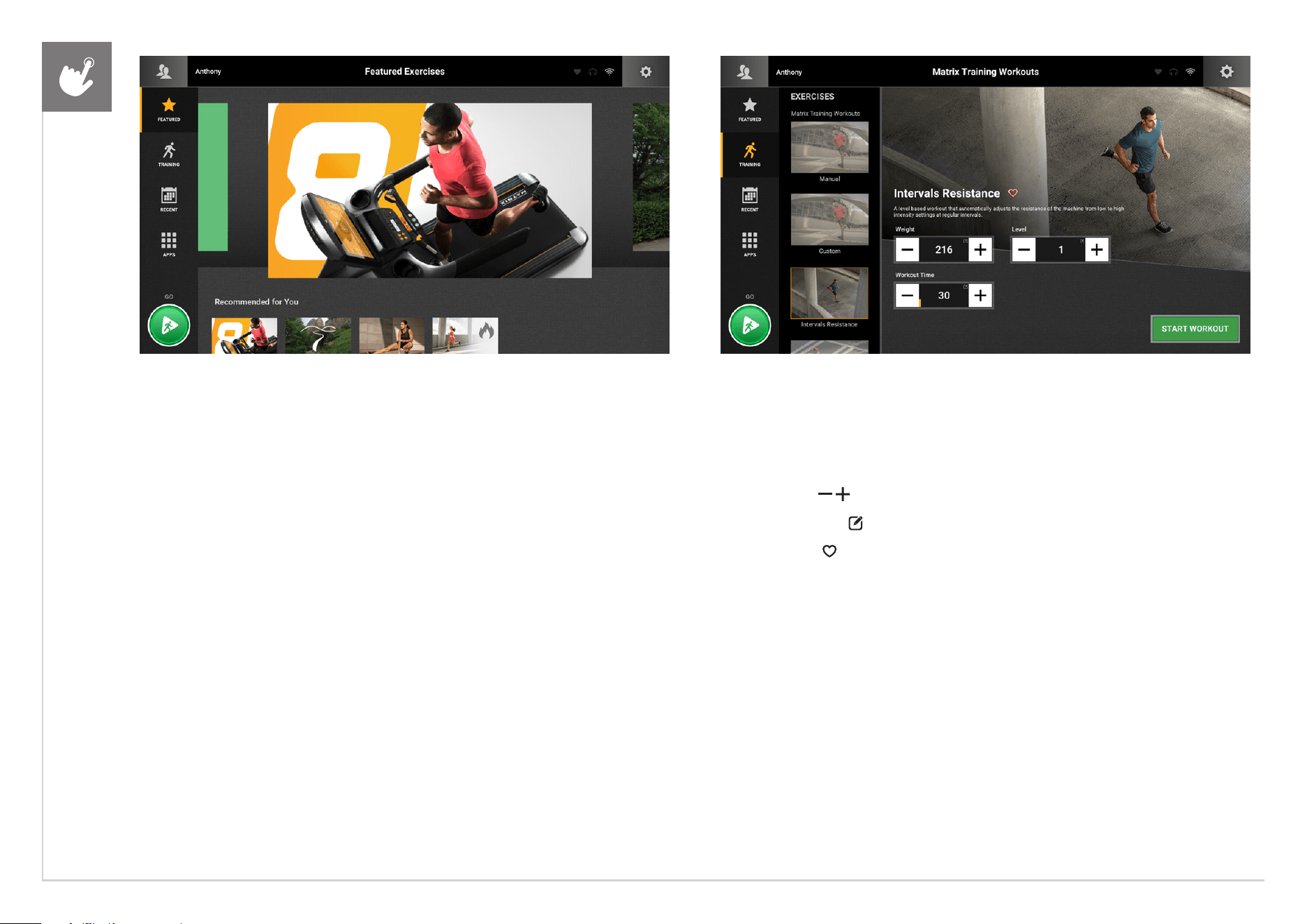
Task: Click START WORKOUT button
Action: point(1195,329)
